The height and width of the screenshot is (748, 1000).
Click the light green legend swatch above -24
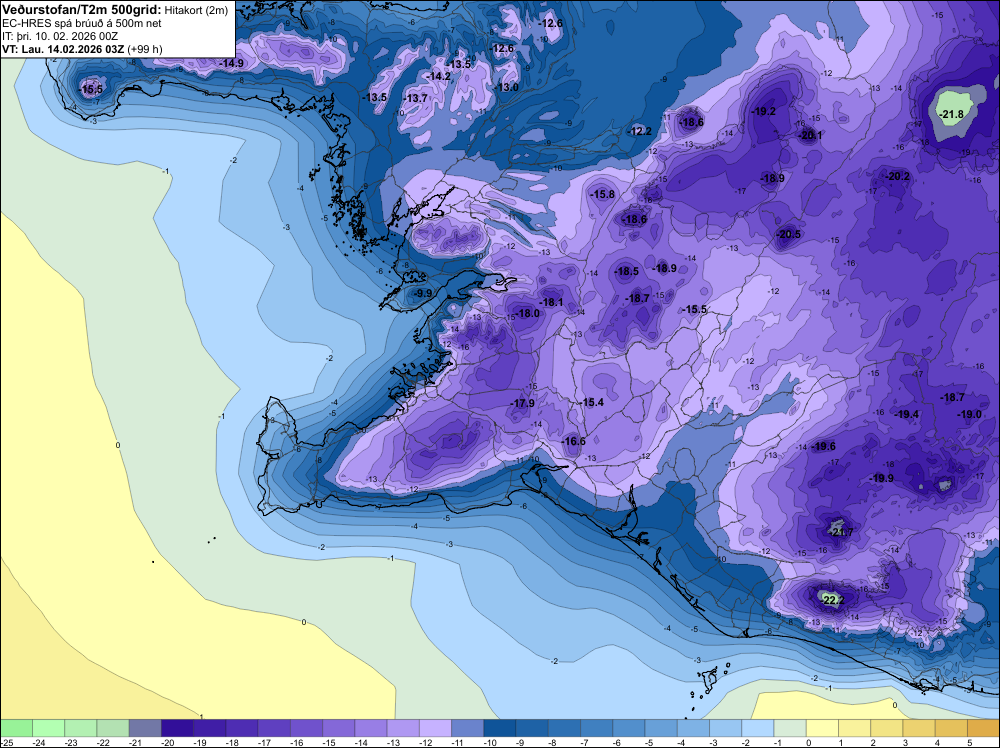48,728
